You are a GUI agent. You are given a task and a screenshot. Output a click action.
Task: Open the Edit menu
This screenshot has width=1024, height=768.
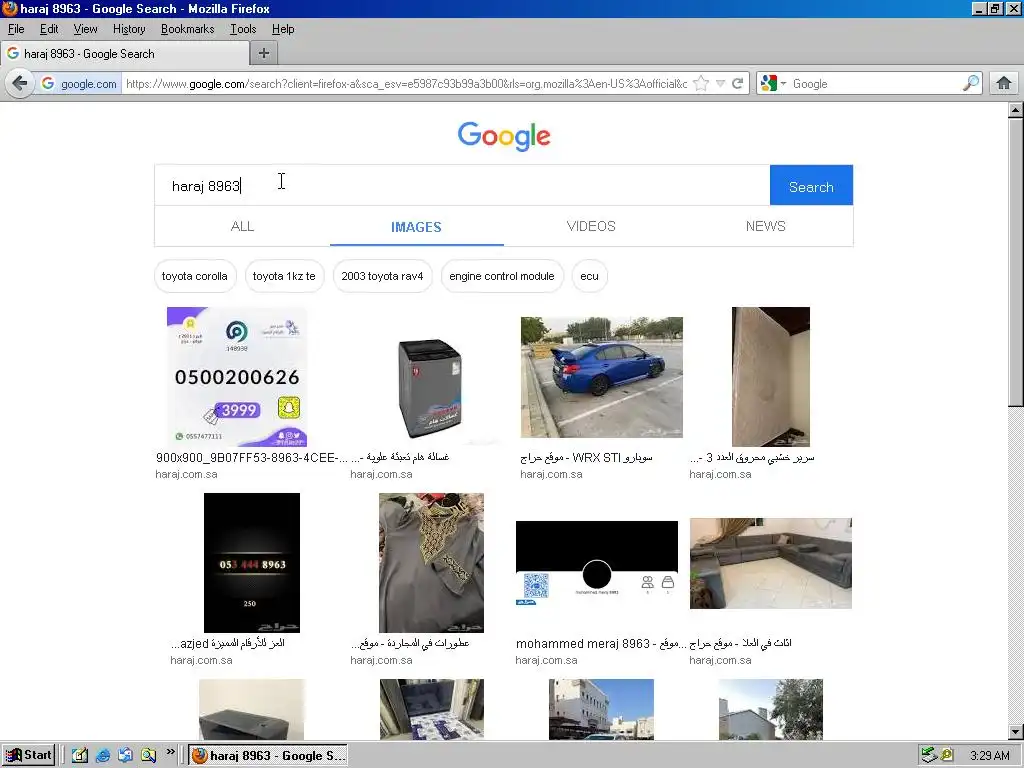tap(49, 29)
